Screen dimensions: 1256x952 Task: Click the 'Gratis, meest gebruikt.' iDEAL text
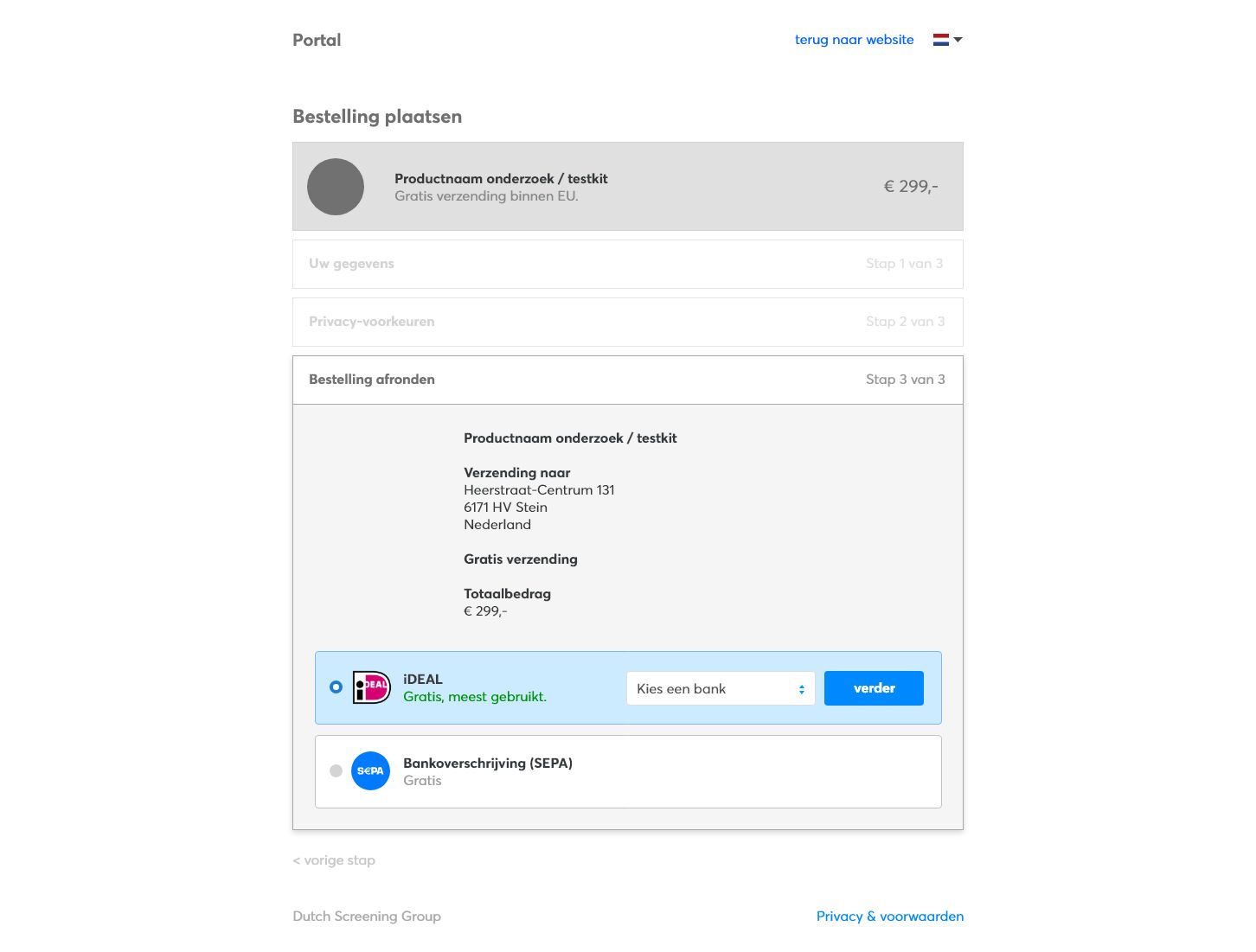(x=475, y=697)
